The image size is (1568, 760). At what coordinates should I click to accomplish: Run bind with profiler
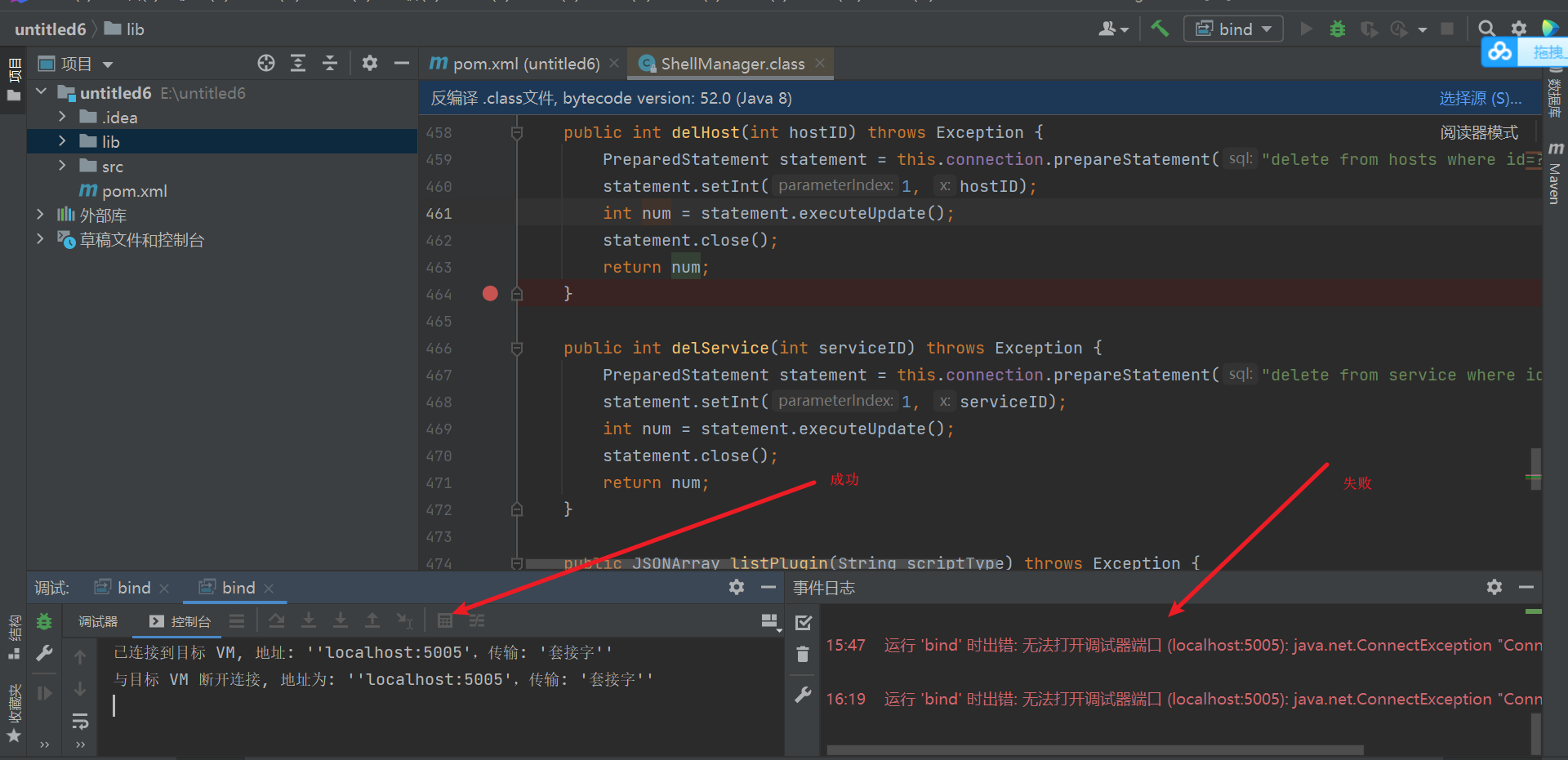click(1399, 29)
